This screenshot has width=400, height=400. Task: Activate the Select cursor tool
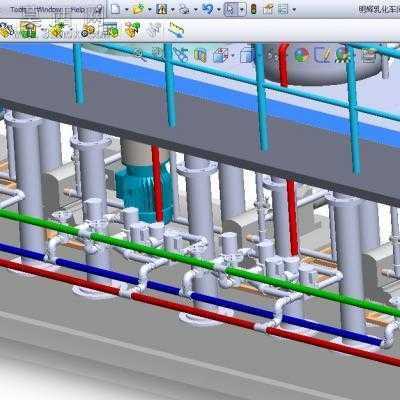click(x=230, y=9)
